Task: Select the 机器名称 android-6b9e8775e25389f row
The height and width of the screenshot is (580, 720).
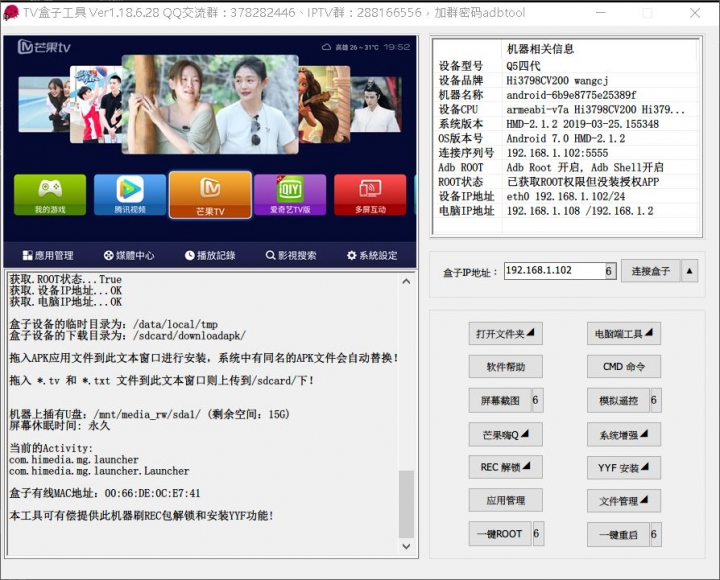Action: (x=566, y=95)
